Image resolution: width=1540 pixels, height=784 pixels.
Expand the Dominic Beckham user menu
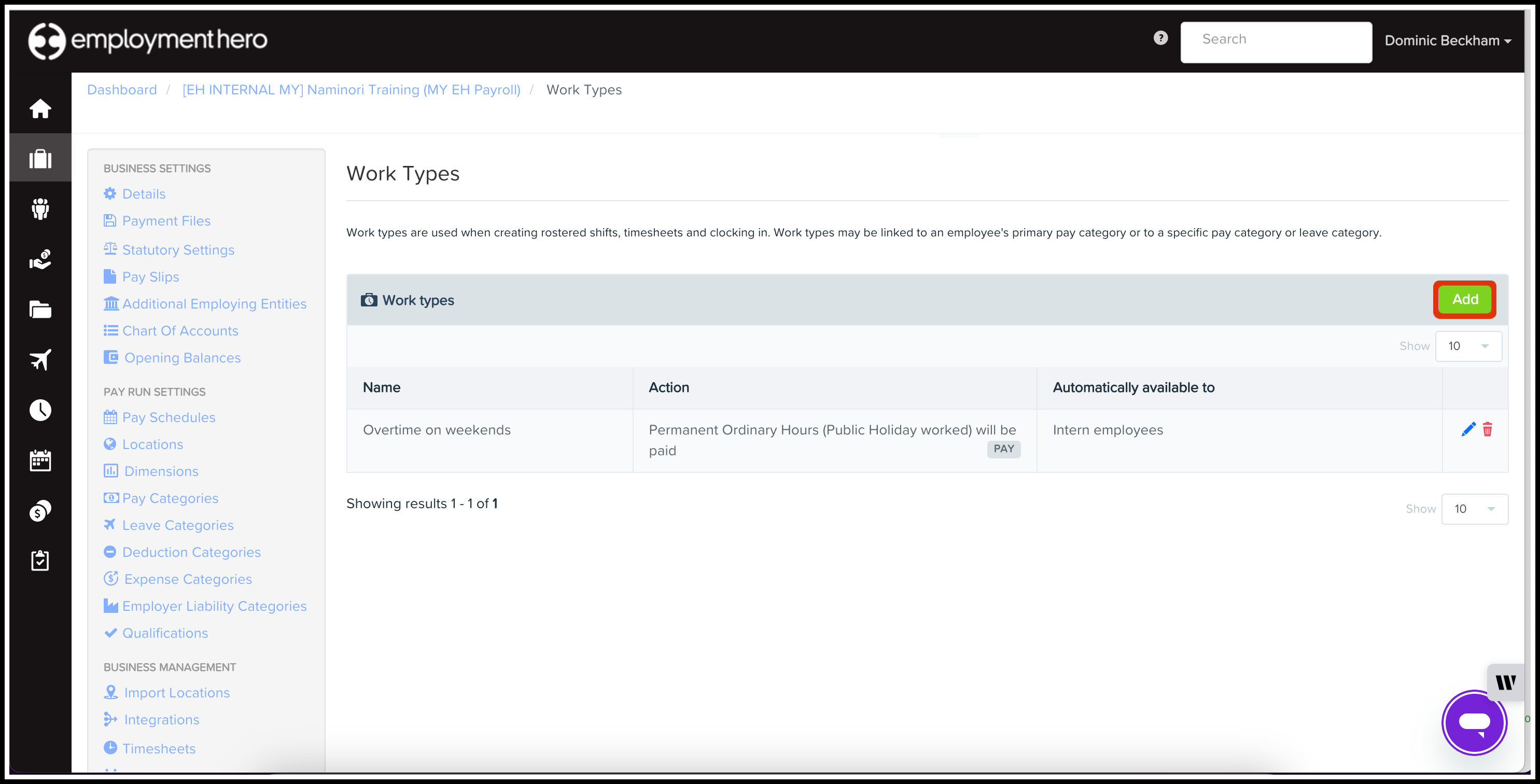pos(1447,40)
